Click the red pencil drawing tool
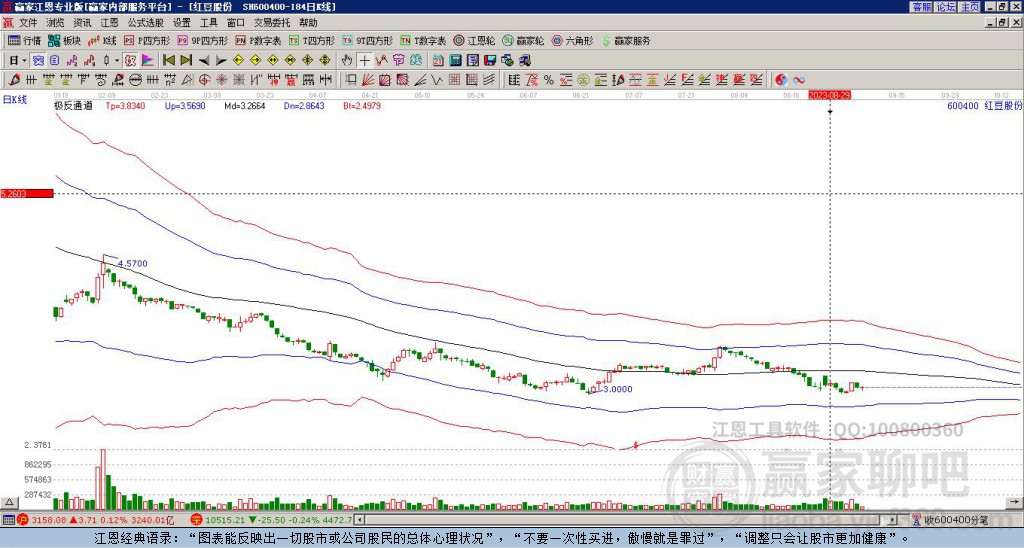The width and height of the screenshot is (1024, 548). [x=14, y=80]
